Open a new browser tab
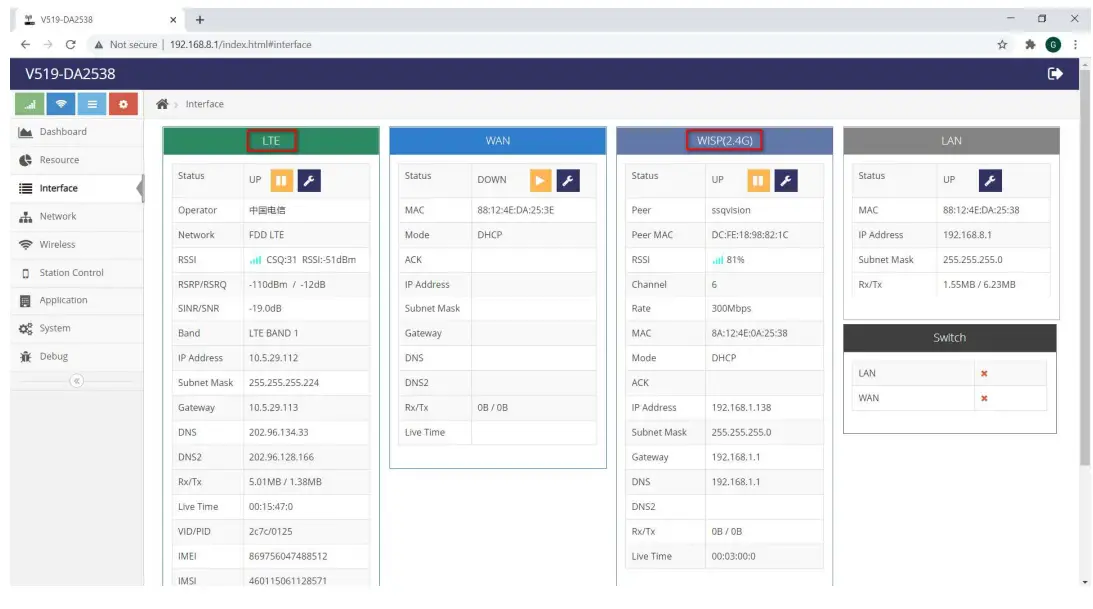This screenshot has width=1093, height=609. (200, 20)
